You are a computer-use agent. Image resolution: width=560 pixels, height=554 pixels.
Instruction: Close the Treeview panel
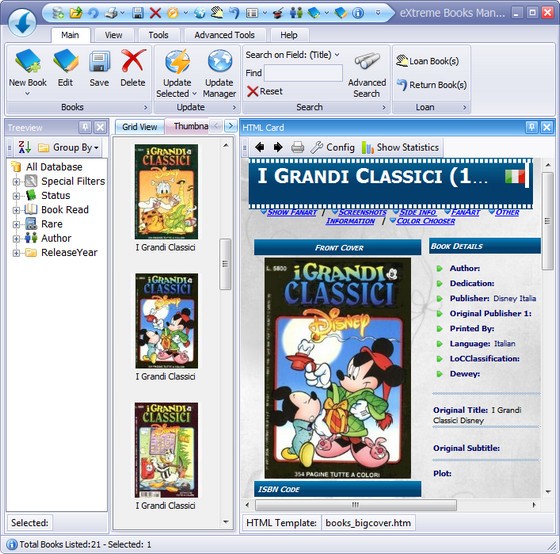coord(101,127)
